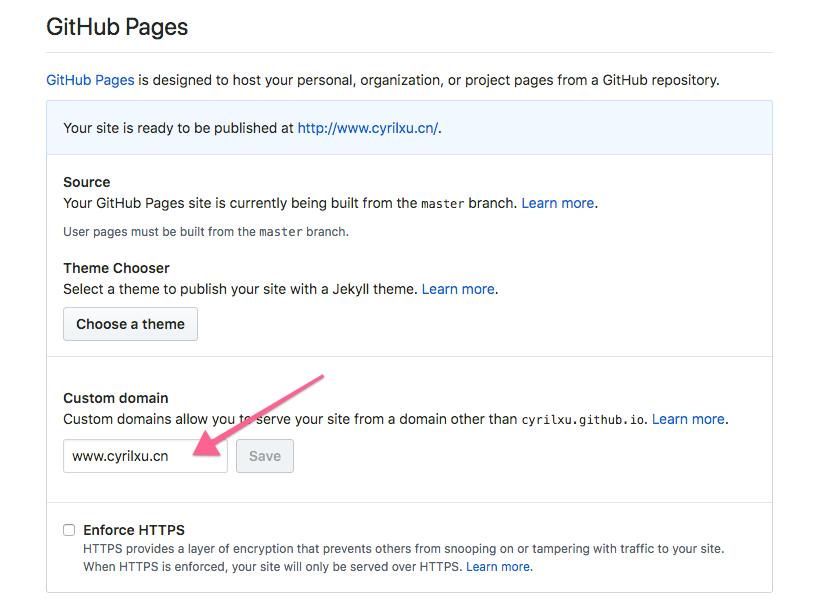Click the Custom domain section heading
This screenshot has width=817, height=611.
pos(116,398)
